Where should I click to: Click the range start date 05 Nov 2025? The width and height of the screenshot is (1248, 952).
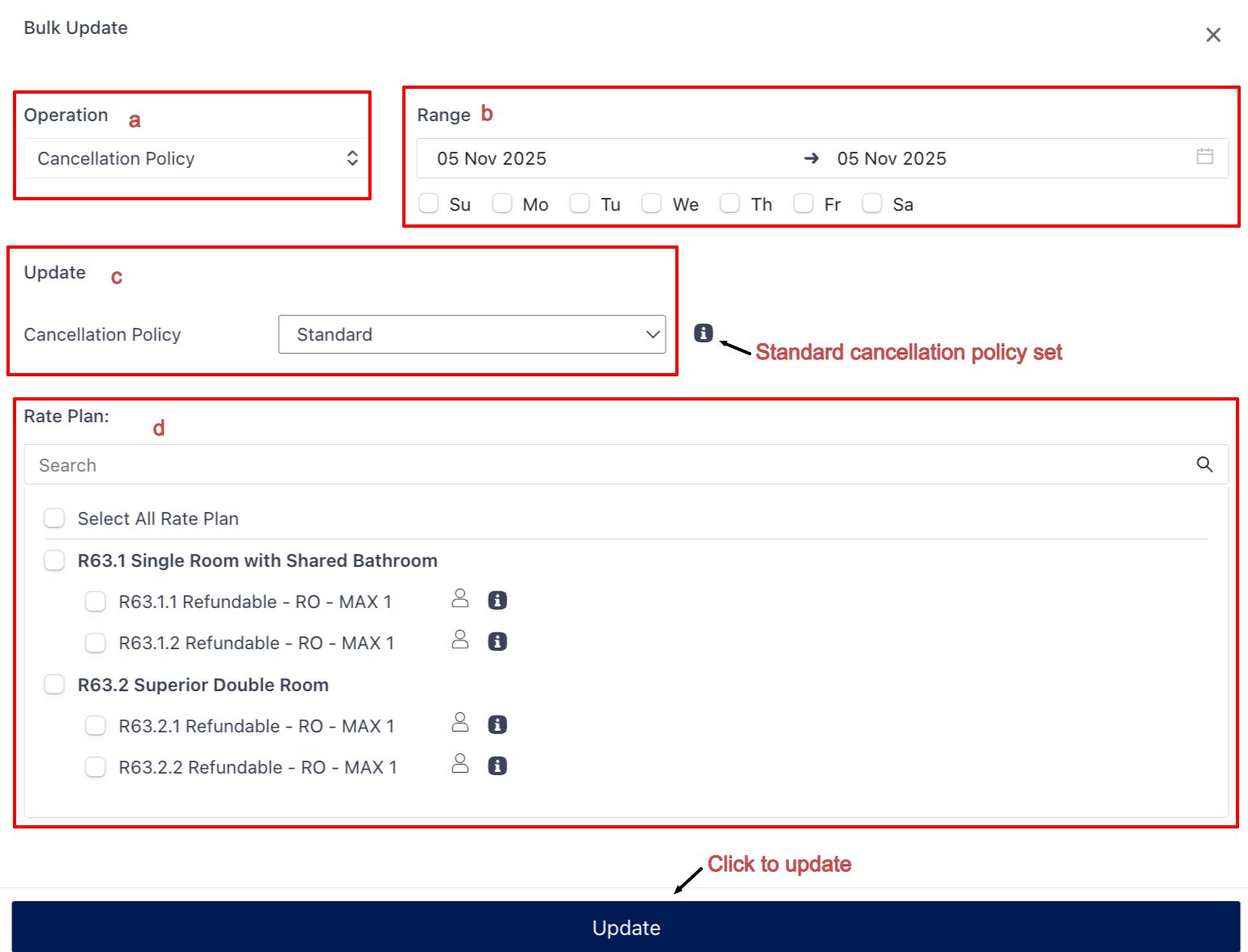pyautogui.click(x=492, y=158)
